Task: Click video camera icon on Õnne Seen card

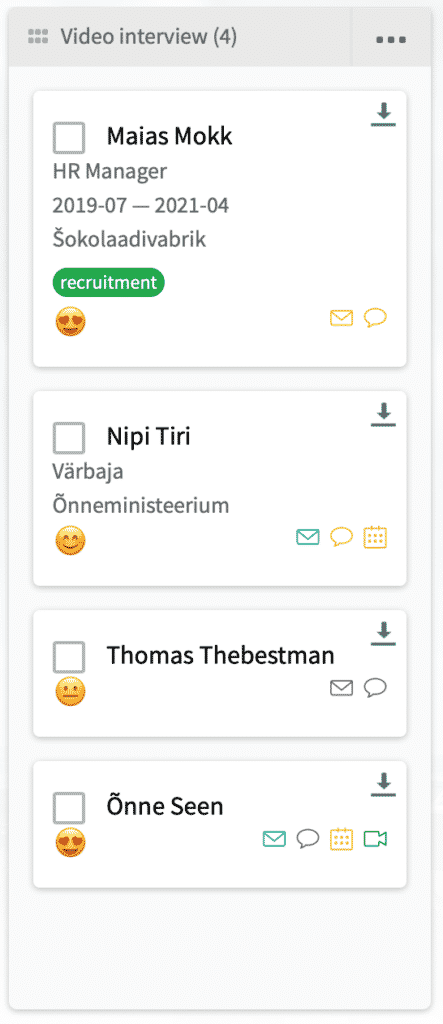Action: coord(376,839)
